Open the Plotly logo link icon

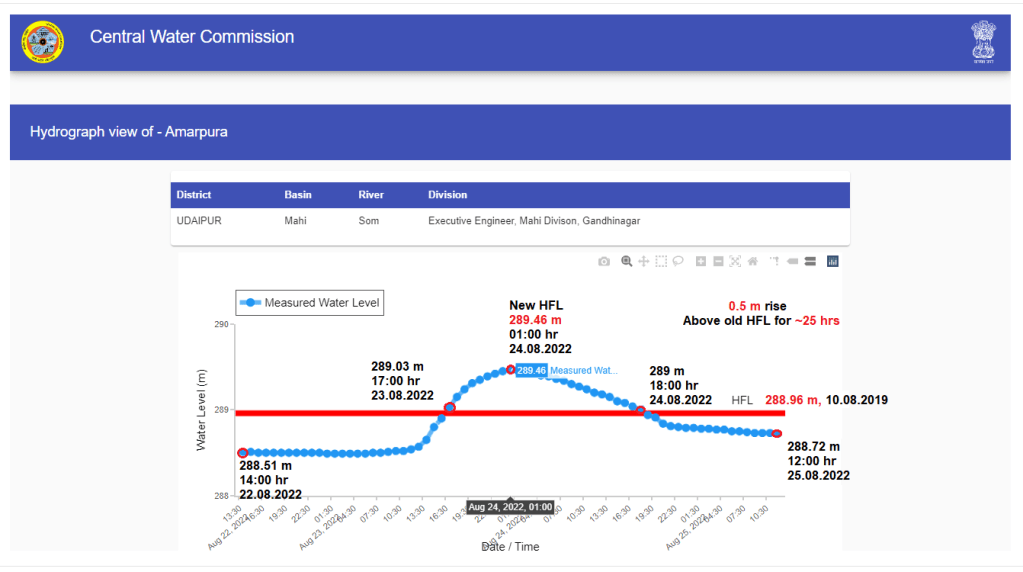click(832, 261)
